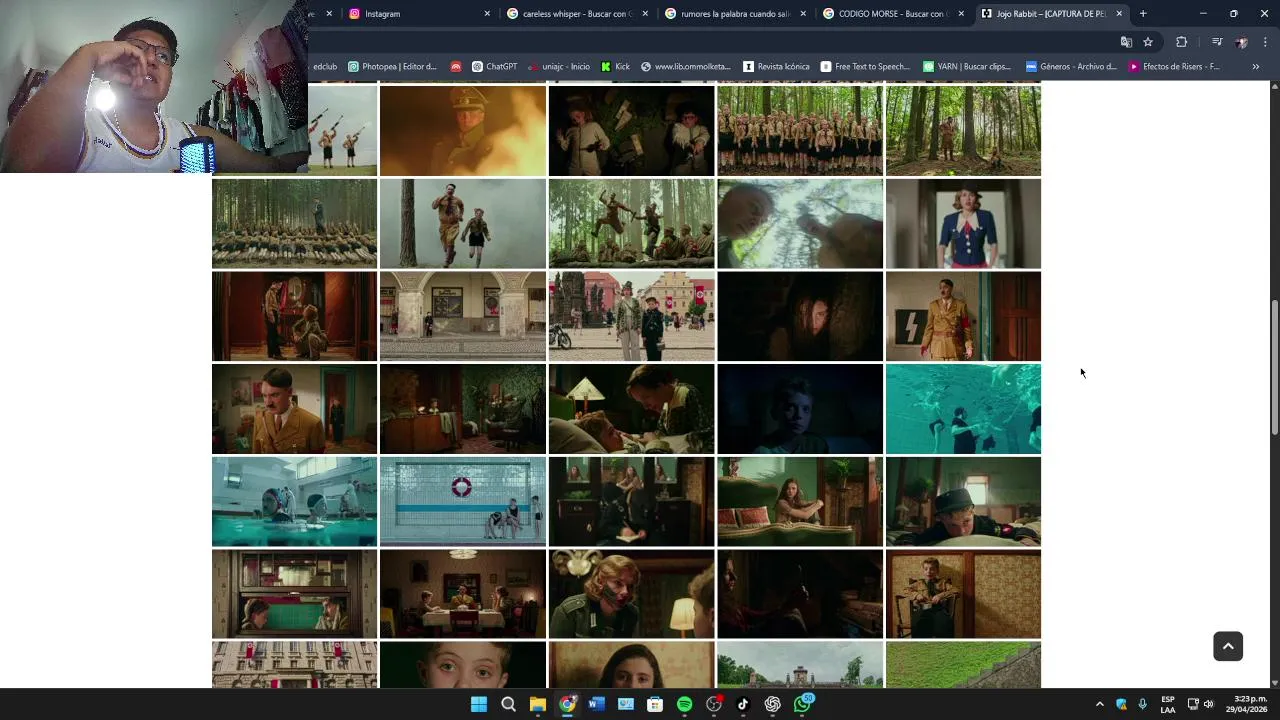1280x720 pixels.
Task: Click the microphone tray icon
Action: pyautogui.click(x=1142, y=704)
